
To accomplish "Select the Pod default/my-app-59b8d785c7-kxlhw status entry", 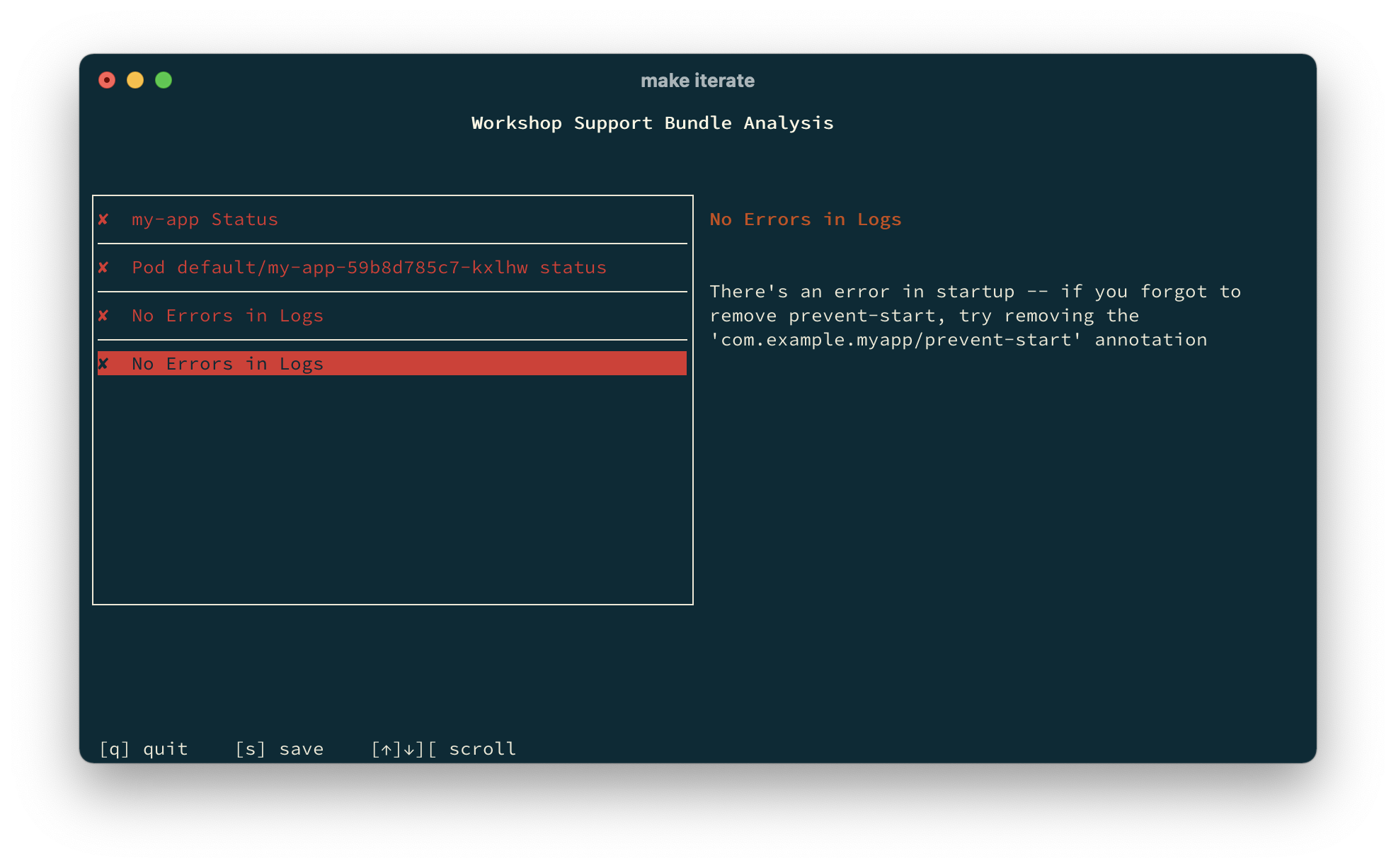I will (369, 268).
